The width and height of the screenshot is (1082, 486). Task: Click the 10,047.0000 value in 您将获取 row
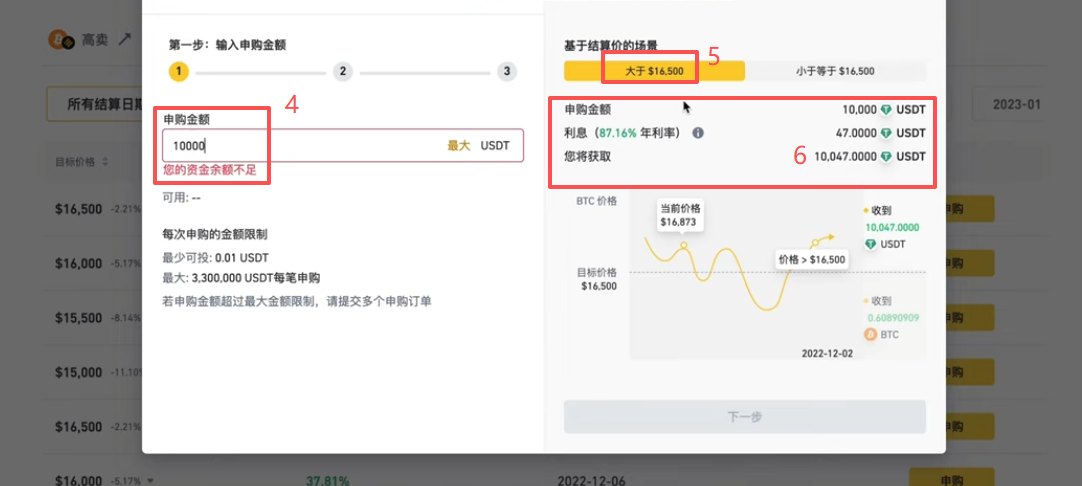pyautogui.click(x=846, y=157)
